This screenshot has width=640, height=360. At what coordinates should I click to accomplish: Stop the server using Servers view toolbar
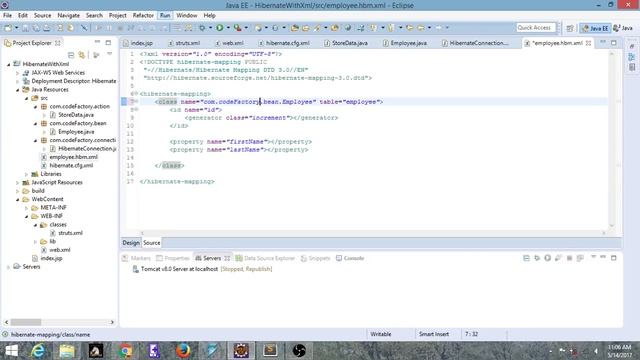click(x=569, y=258)
